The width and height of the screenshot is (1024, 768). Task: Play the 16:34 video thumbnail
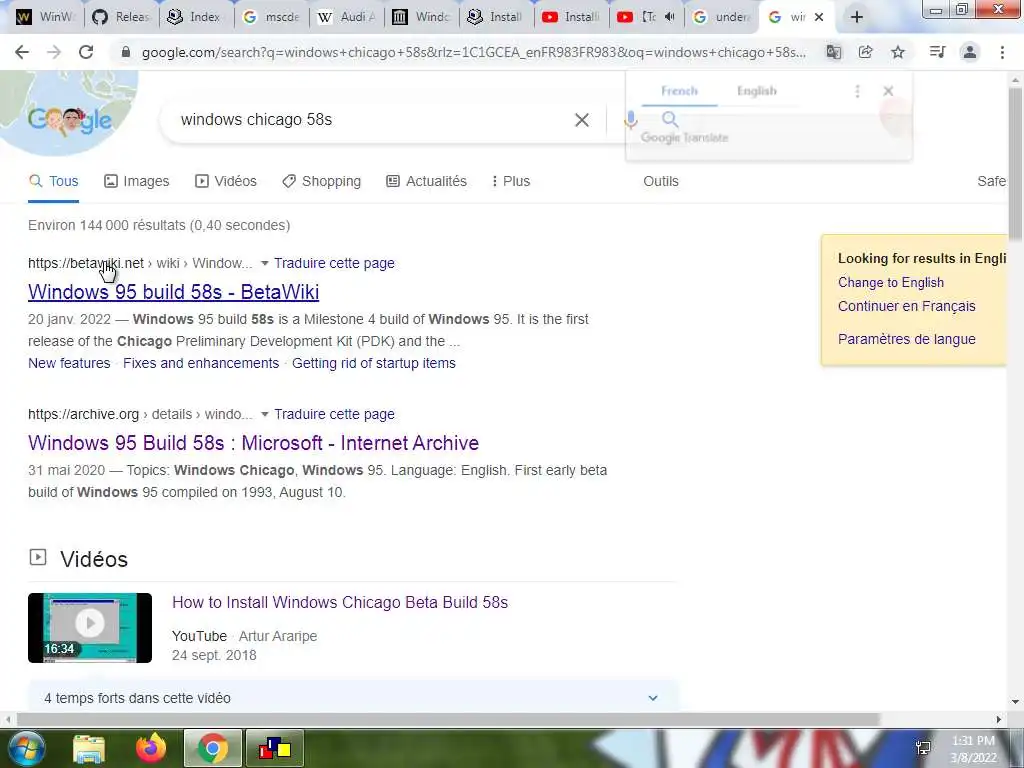90,628
